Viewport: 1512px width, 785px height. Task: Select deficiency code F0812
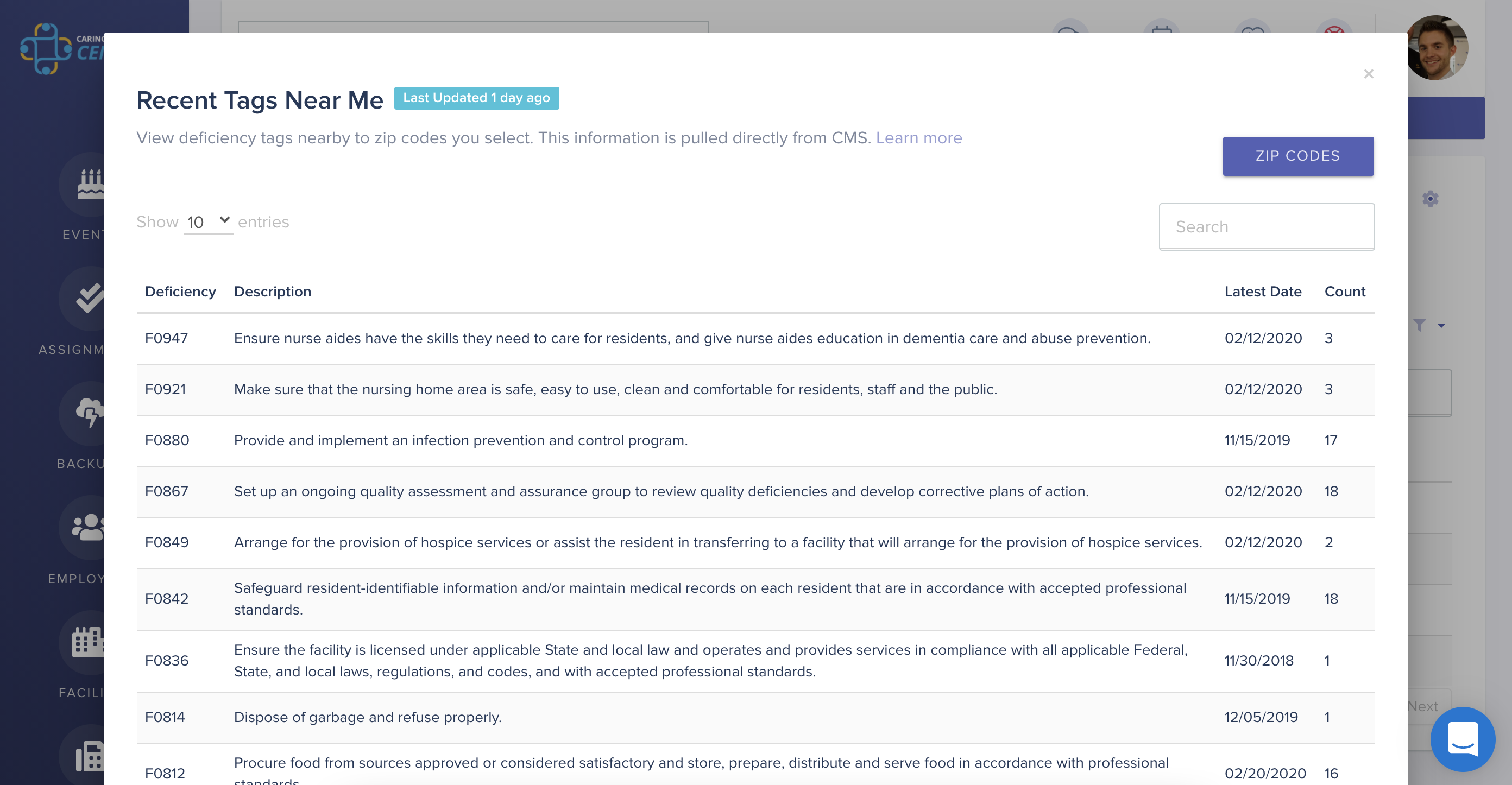tap(165, 774)
